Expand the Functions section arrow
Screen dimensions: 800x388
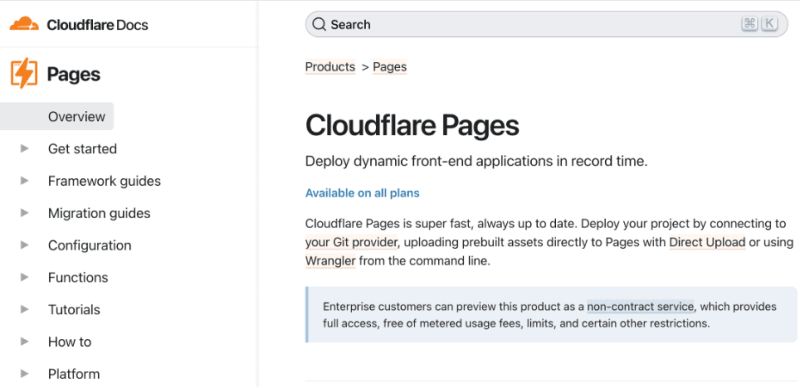24,277
